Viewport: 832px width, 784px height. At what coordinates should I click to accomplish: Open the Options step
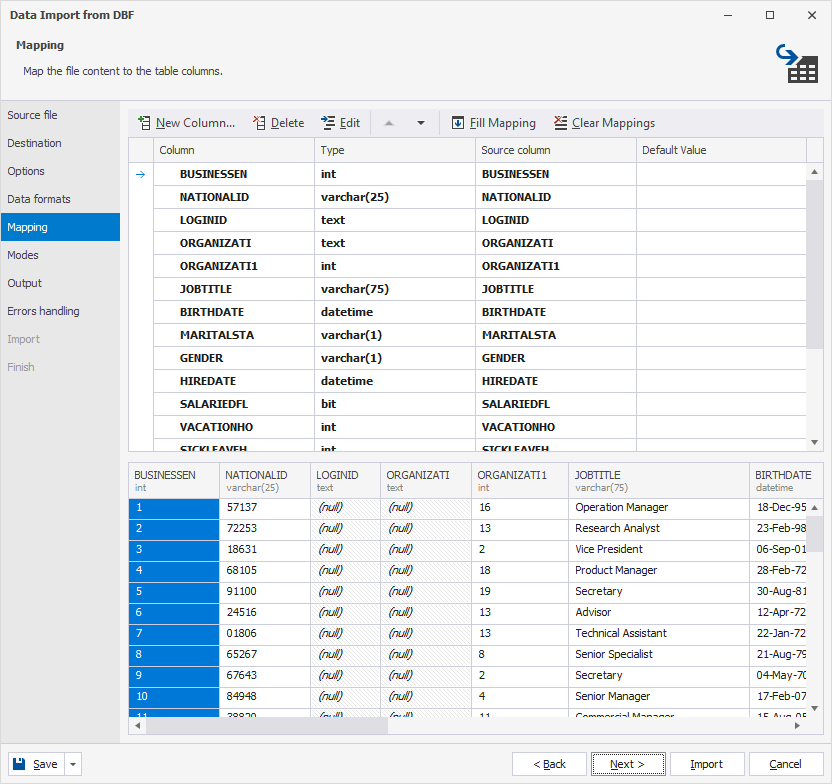60,171
